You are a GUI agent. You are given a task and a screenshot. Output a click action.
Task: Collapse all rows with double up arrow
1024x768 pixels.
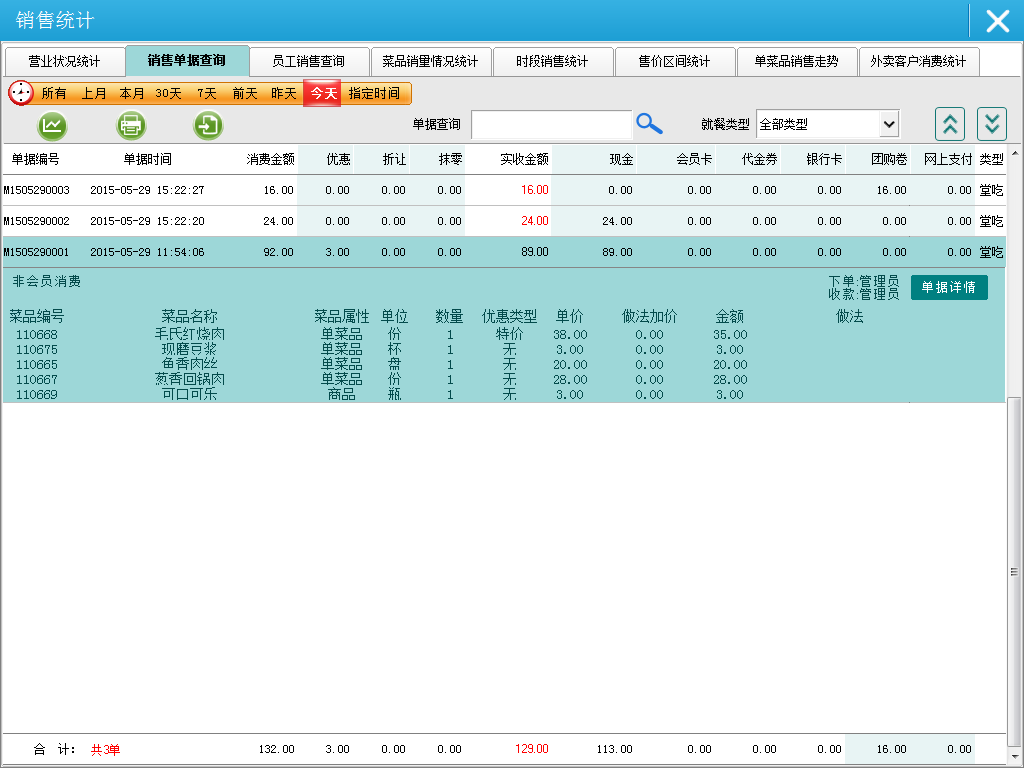point(950,124)
